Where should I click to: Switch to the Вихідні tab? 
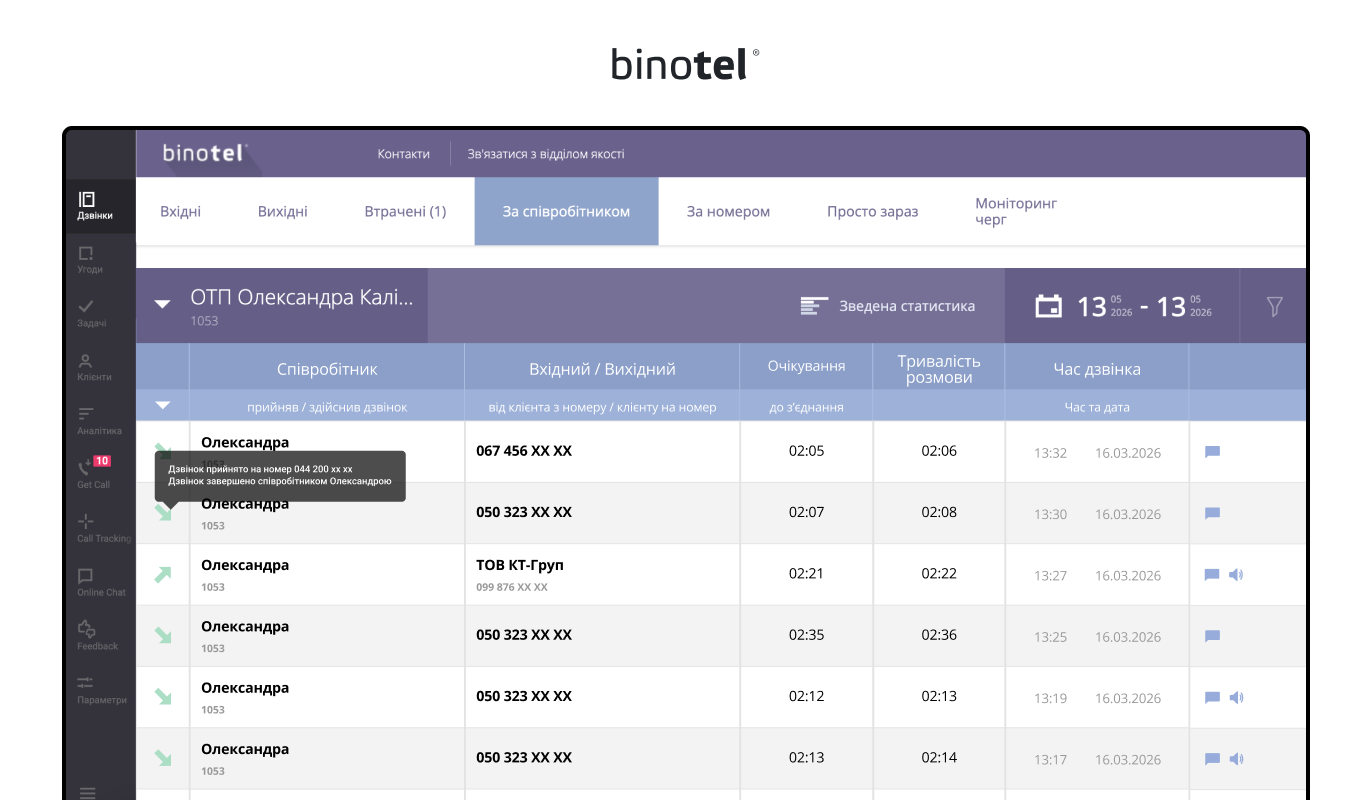pyautogui.click(x=283, y=211)
